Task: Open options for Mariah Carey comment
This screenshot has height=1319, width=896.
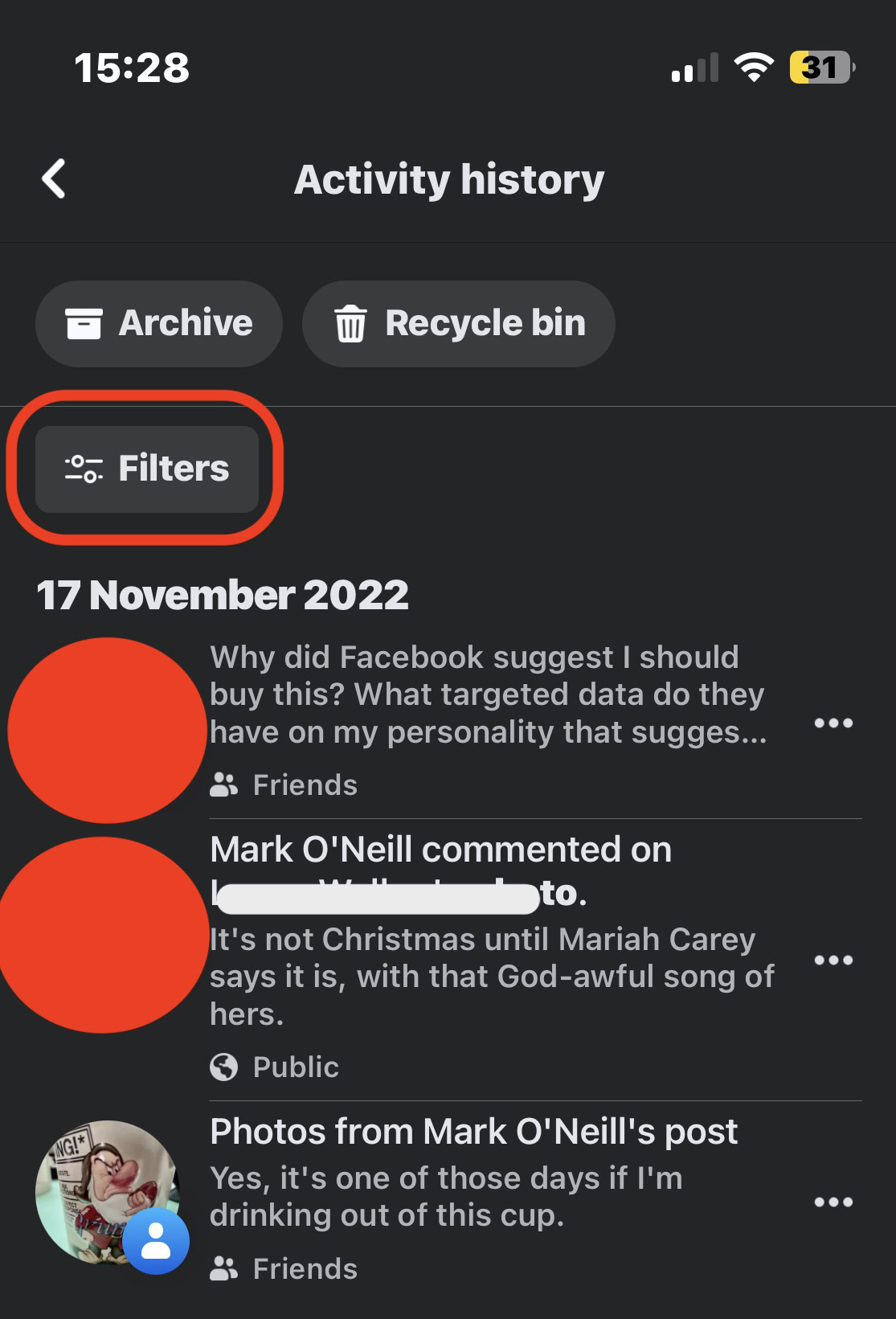Action: point(833,961)
